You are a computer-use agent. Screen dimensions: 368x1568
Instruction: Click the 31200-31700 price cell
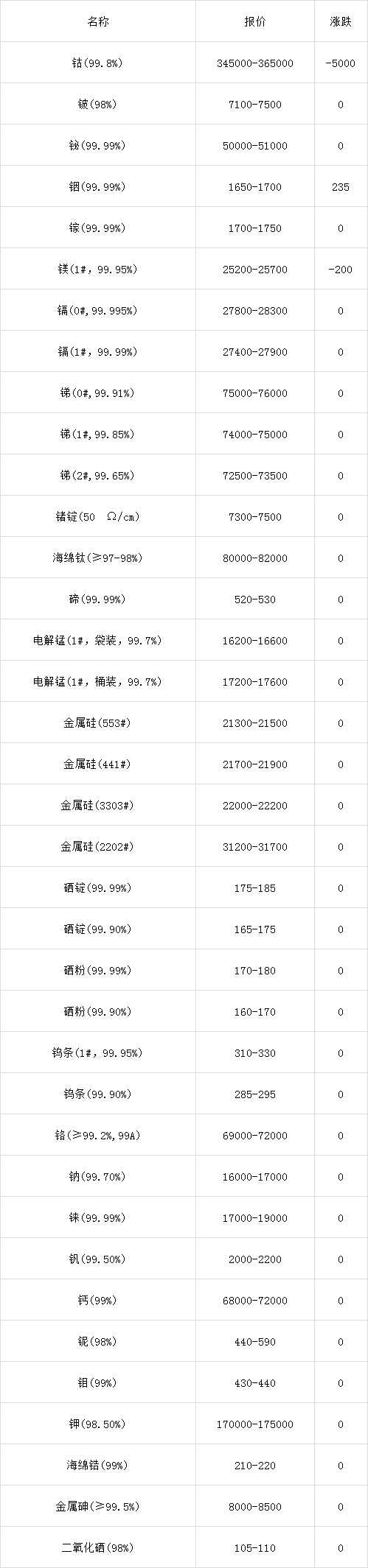pos(255,846)
